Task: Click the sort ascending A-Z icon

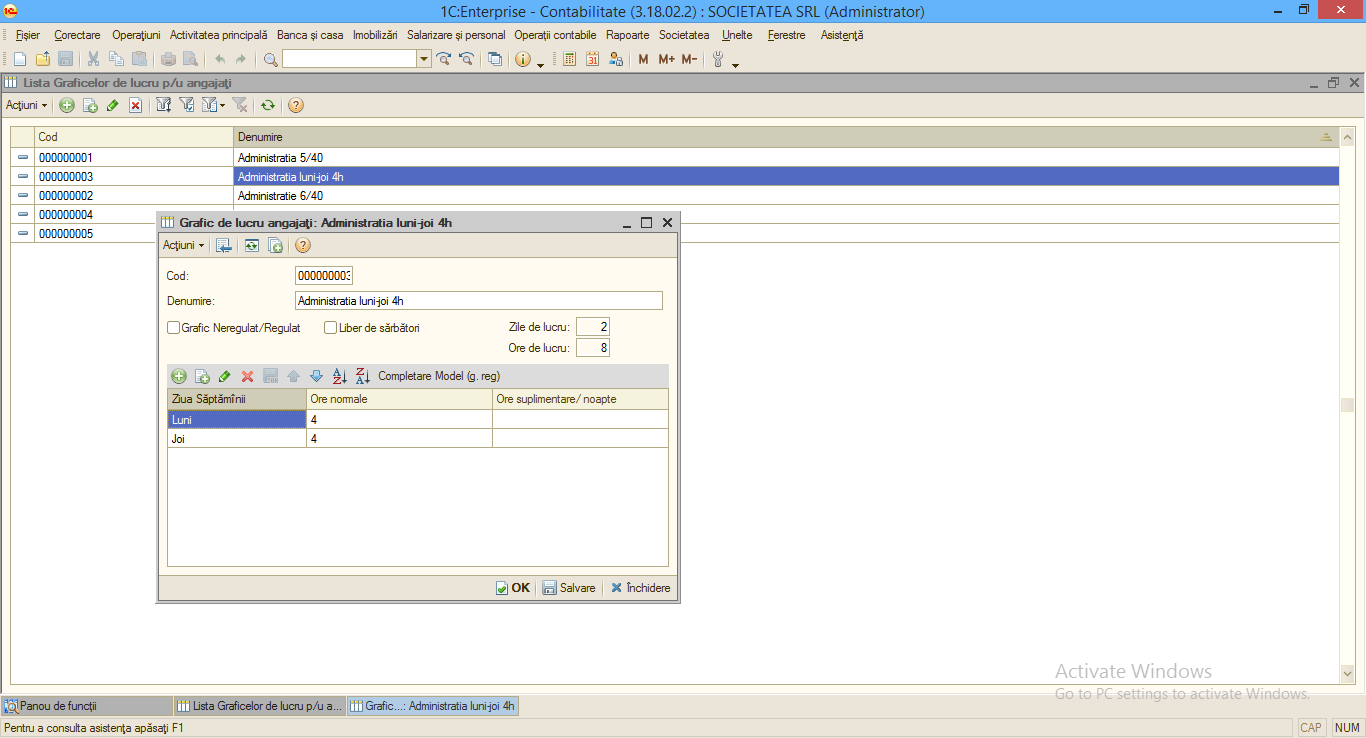Action: pos(339,376)
